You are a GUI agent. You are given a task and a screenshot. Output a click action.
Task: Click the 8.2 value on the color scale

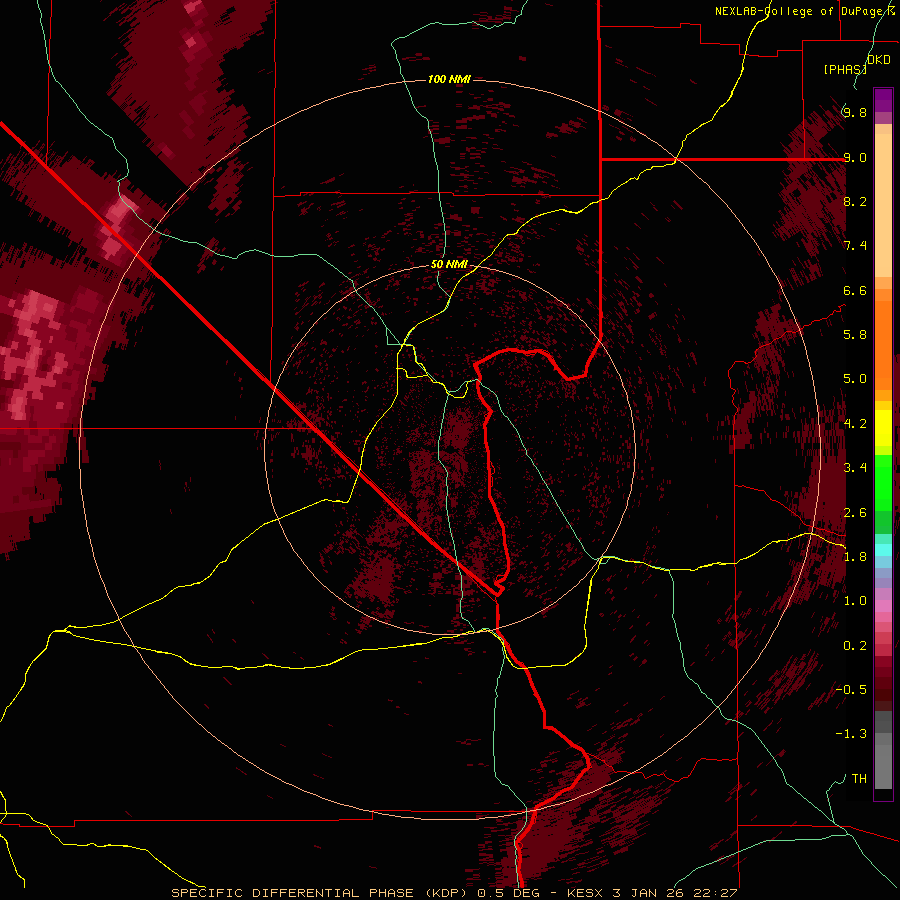pos(855,201)
